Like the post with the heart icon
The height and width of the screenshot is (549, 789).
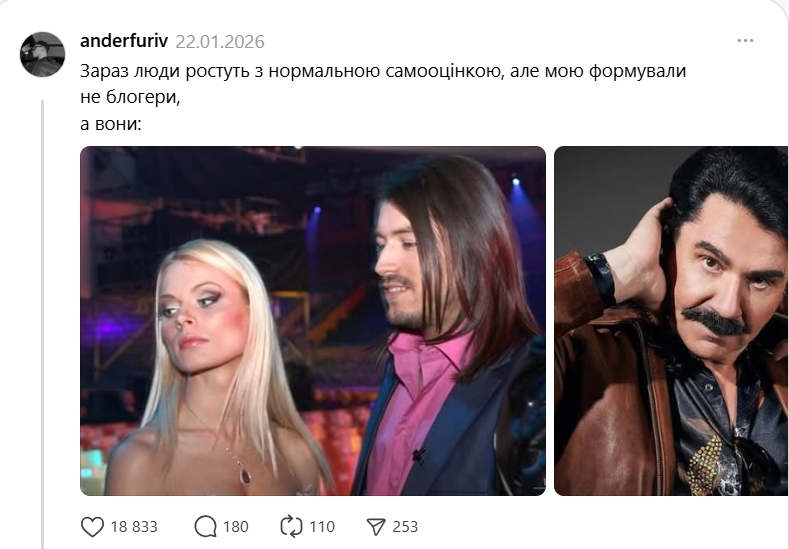93,526
